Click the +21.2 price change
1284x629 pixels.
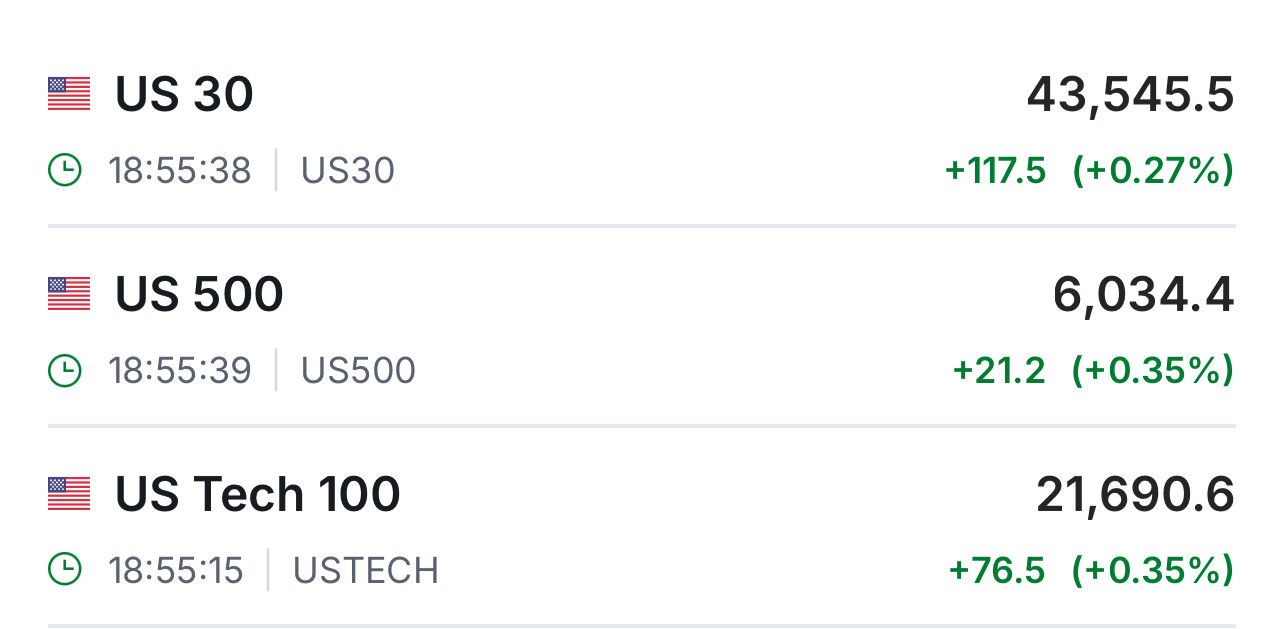[x=999, y=371]
